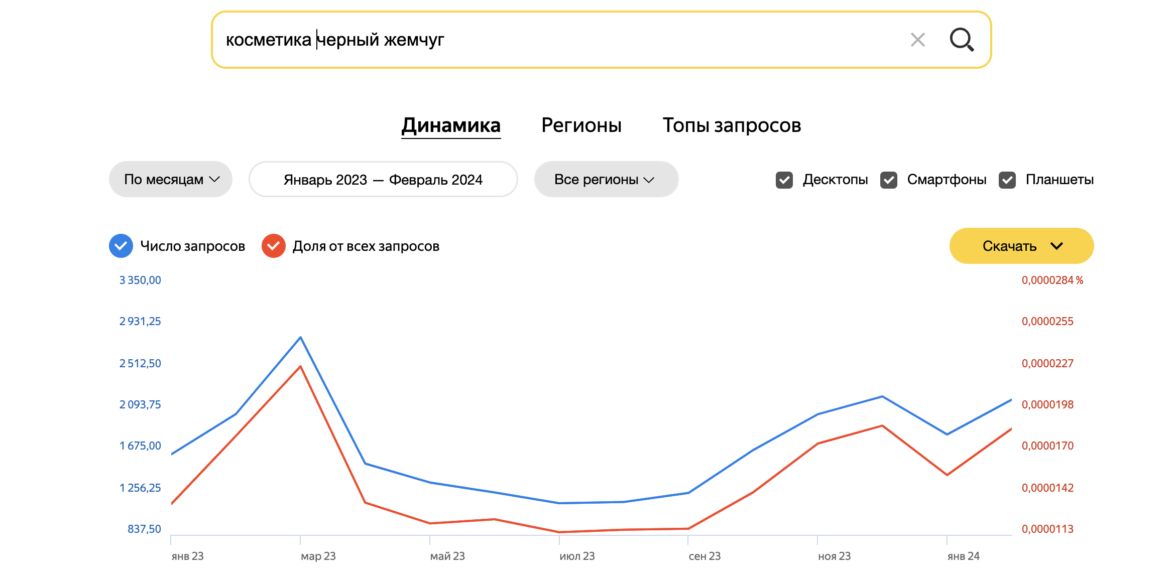The width and height of the screenshot is (1176, 581).
Task: Toggle the red Доля от всех запросов series
Action: [273, 246]
